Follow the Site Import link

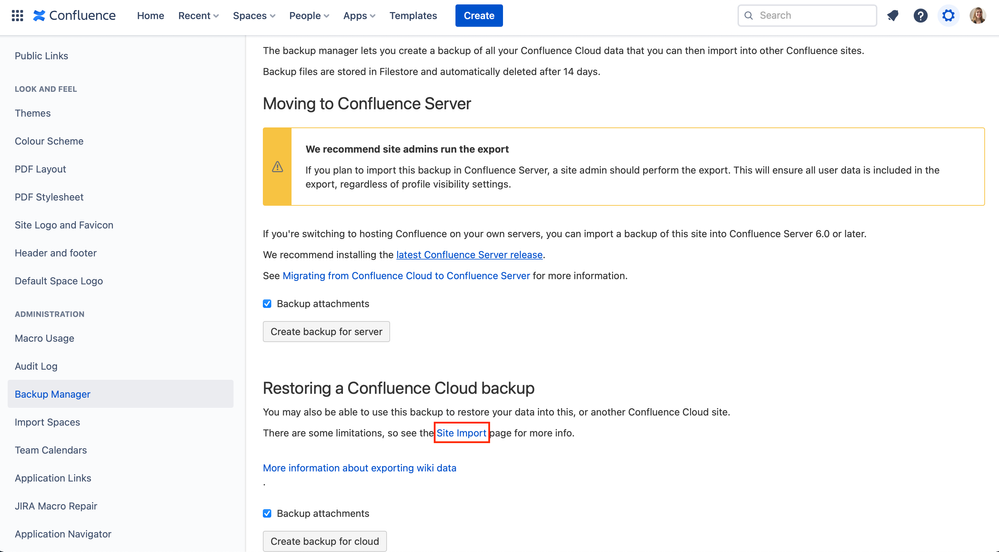[x=461, y=433]
